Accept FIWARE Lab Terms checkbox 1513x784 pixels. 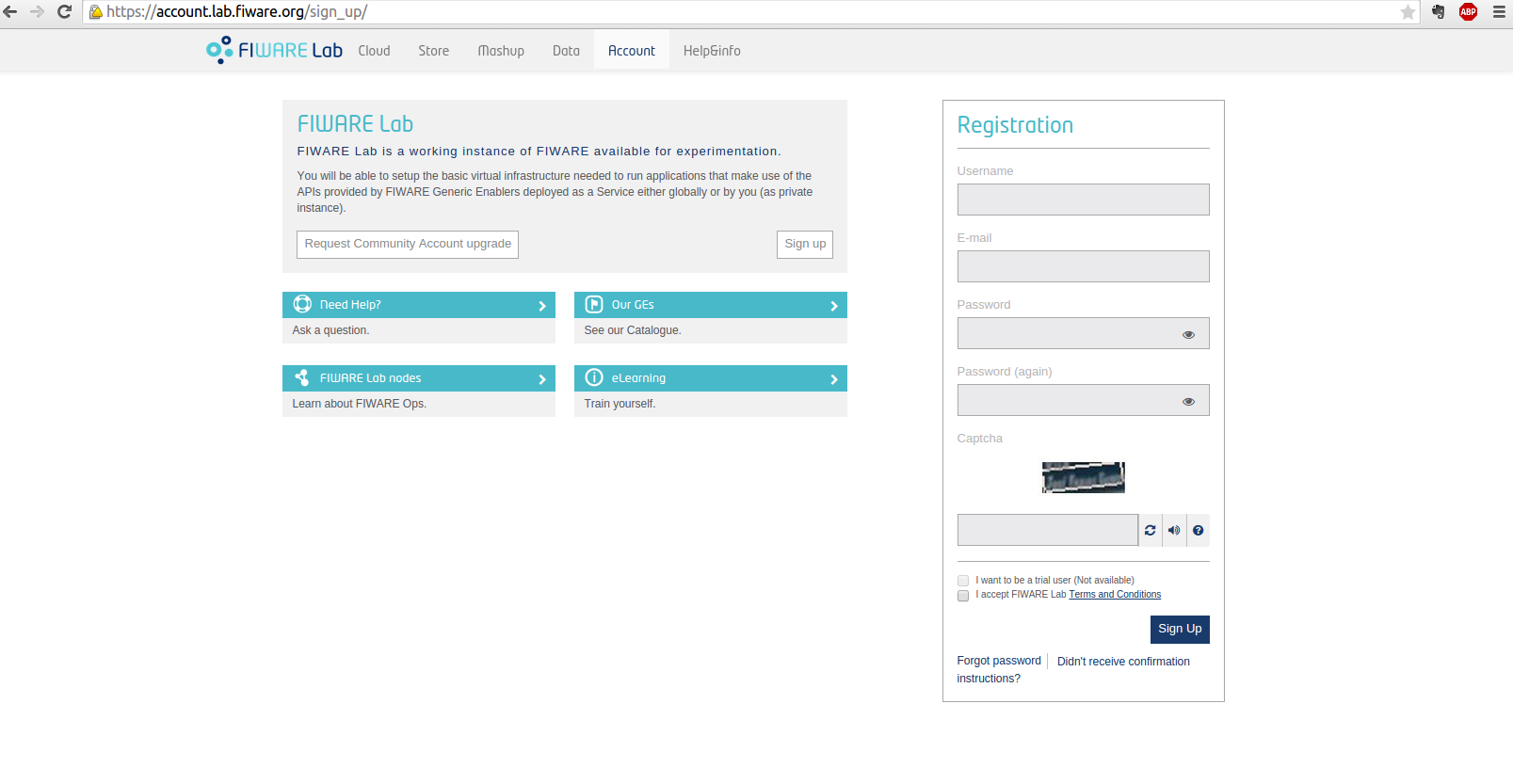(x=963, y=596)
